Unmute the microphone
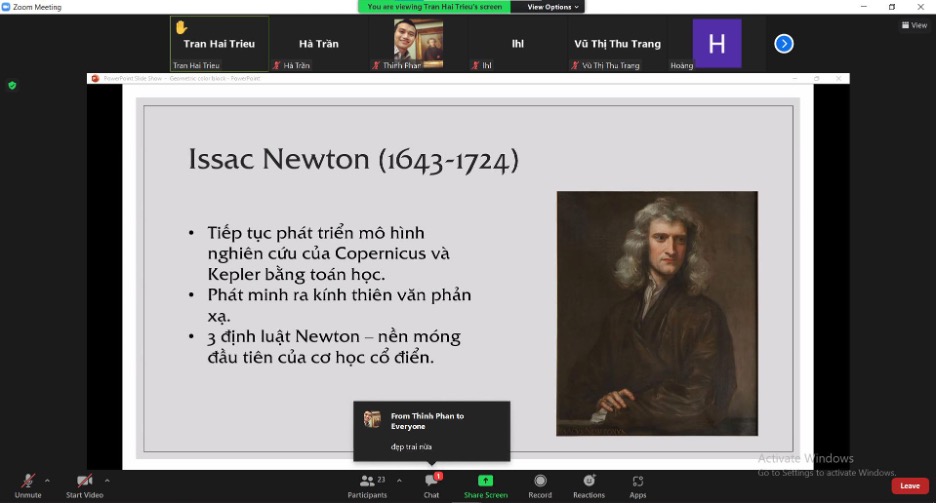936x504 pixels. tap(27, 485)
